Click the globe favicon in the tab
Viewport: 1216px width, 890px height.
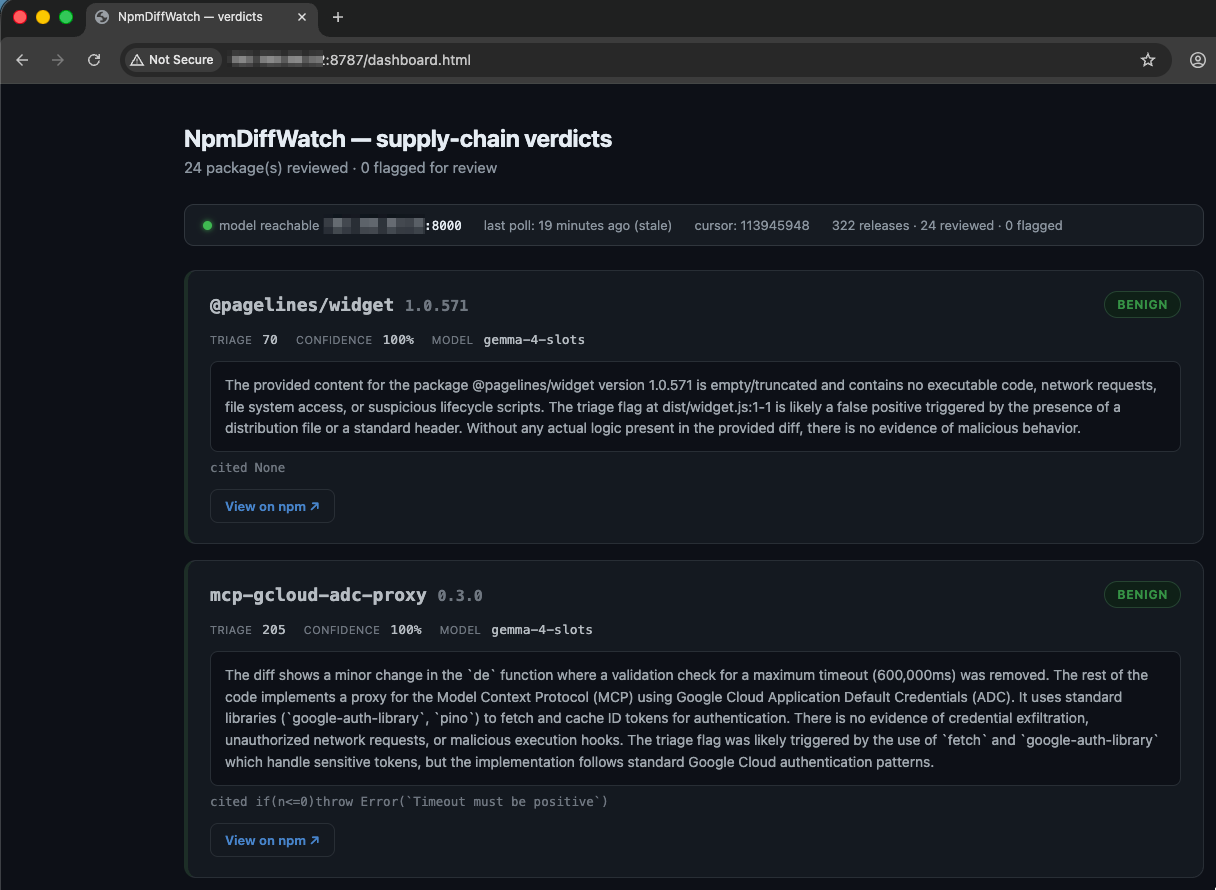[x=101, y=17]
